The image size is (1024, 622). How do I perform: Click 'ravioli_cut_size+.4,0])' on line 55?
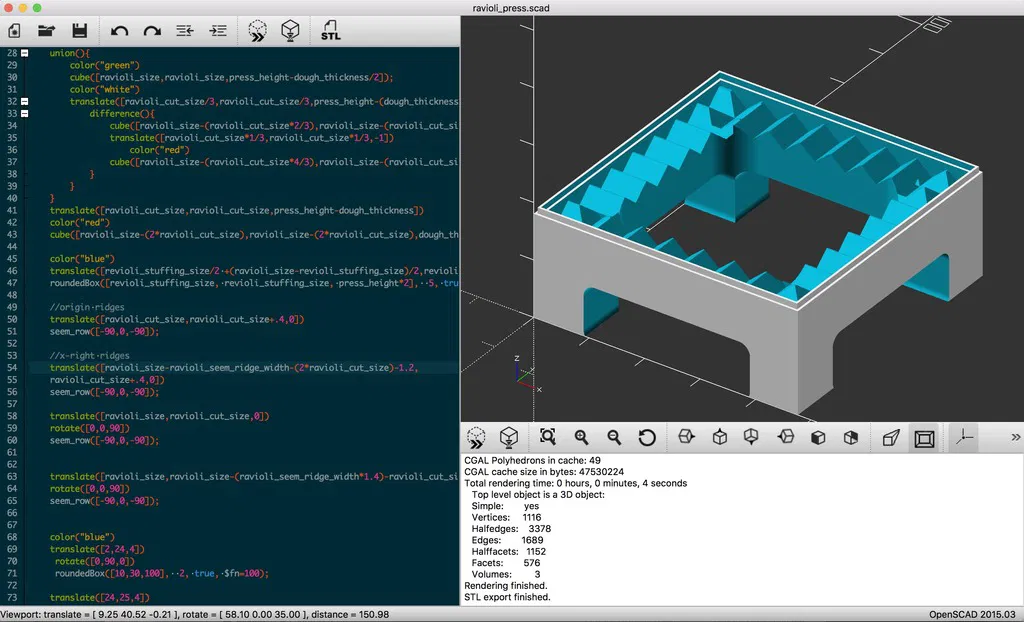click(x=107, y=380)
